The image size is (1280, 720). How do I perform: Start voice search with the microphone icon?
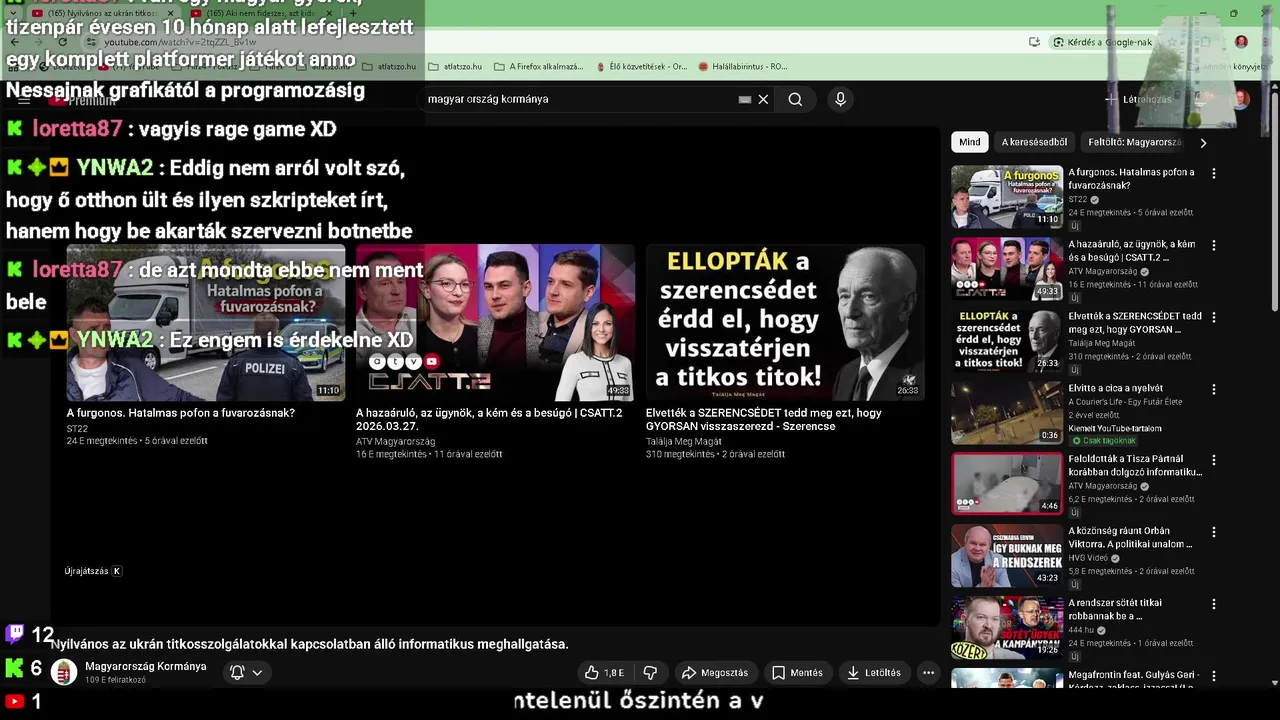tap(840, 99)
